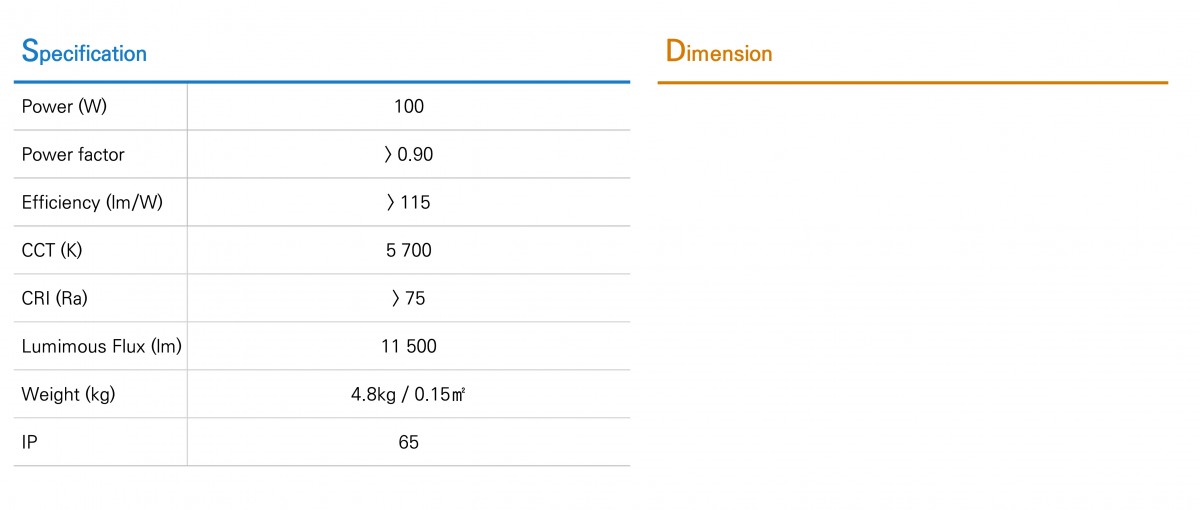
Task: Click the orange line under Dimension
Action: point(913,82)
